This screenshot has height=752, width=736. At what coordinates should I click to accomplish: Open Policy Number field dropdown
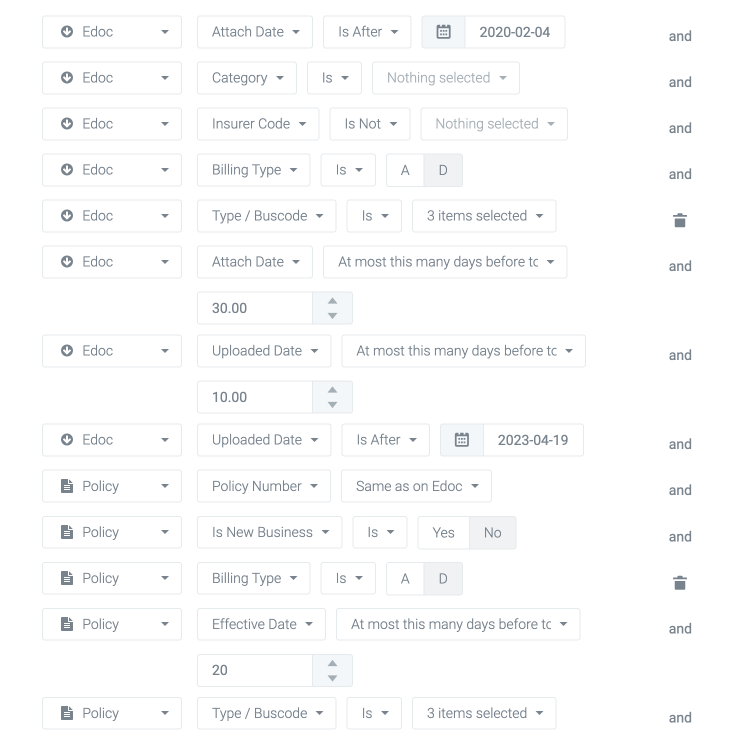point(264,486)
